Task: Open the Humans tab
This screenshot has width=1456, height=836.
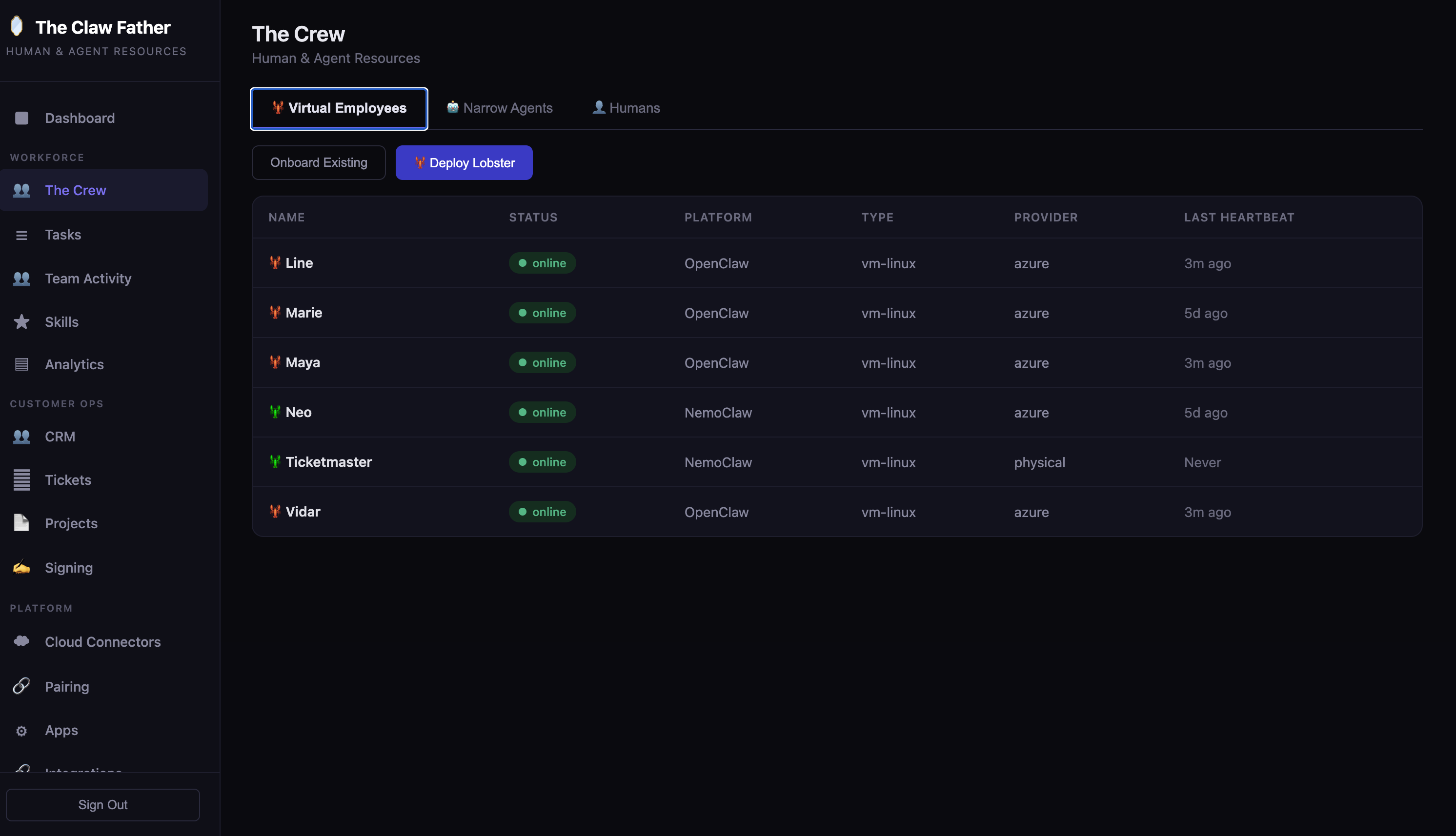Action: click(x=626, y=108)
